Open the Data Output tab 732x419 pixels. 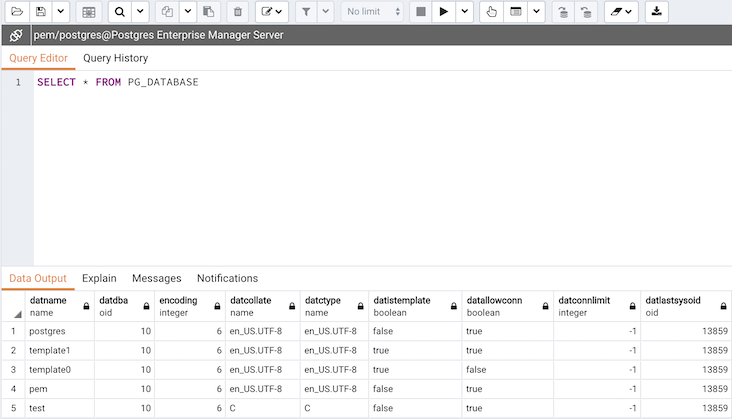38,279
